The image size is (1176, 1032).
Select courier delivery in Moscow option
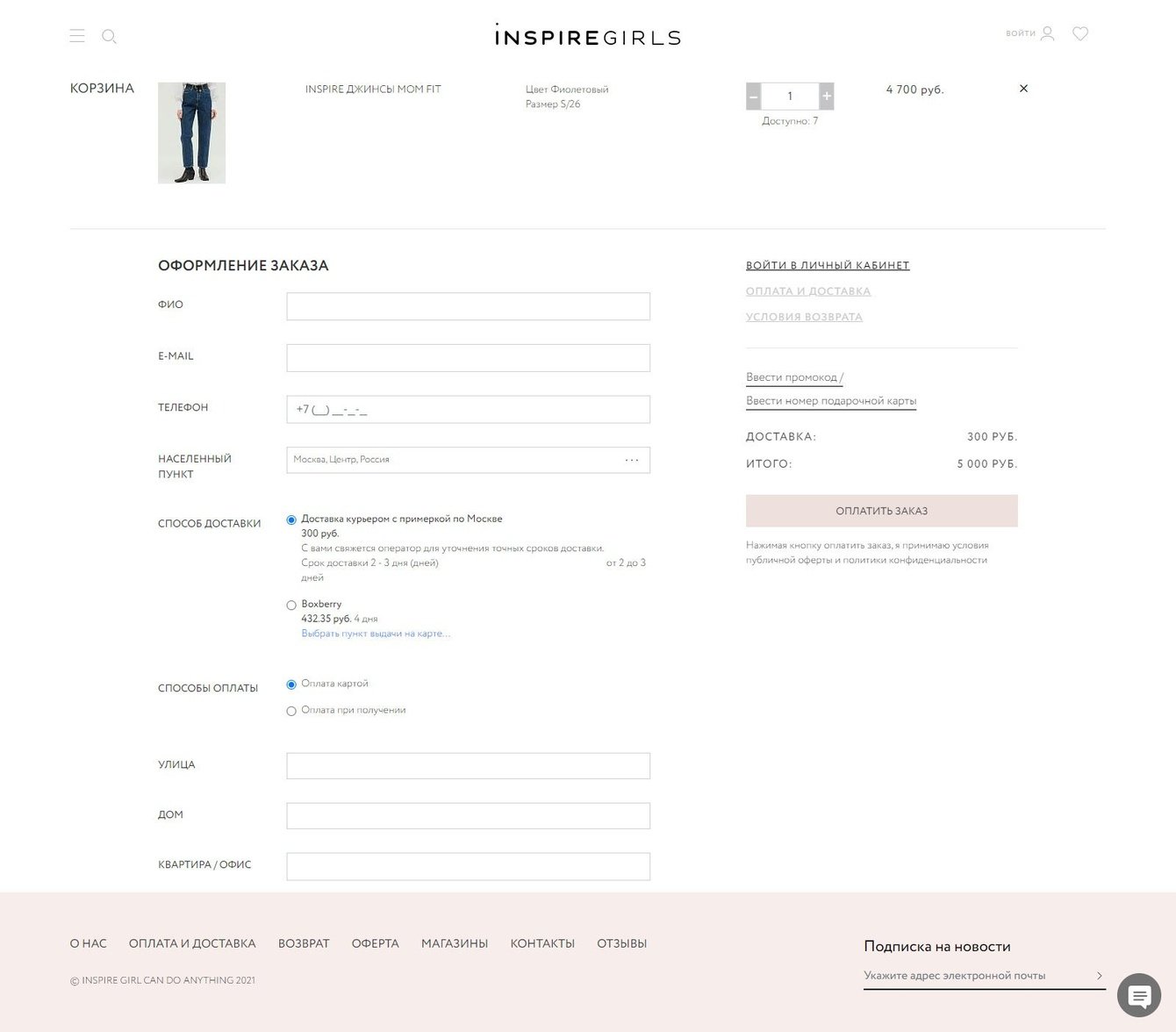(291, 520)
